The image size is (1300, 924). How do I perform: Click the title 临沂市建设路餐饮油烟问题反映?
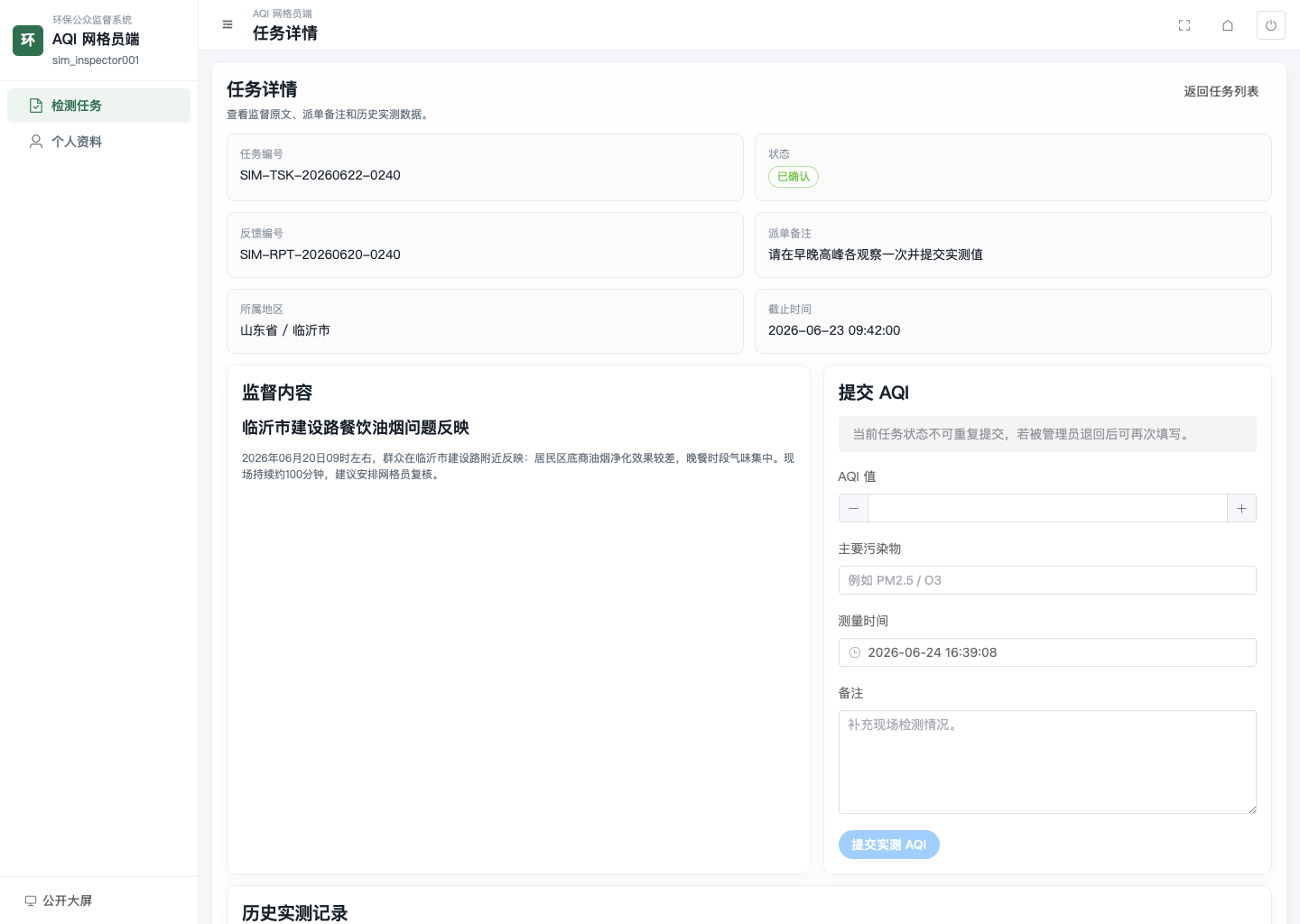(356, 428)
